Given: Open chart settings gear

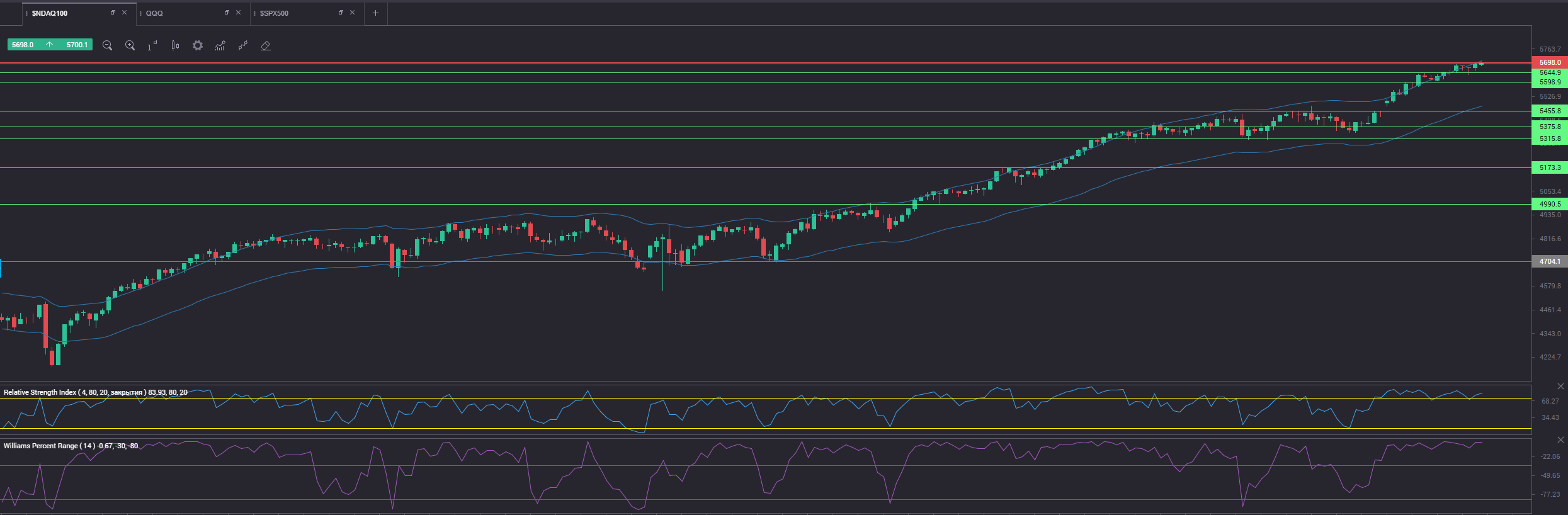Looking at the screenshot, I should (198, 45).
